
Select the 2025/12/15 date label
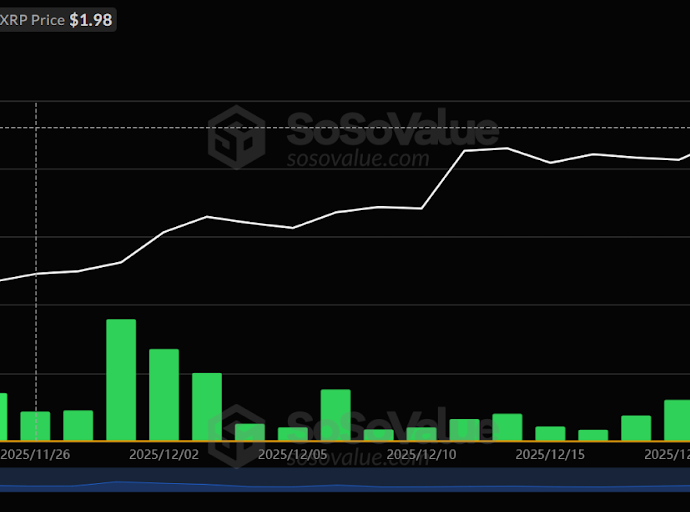tap(550, 454)
